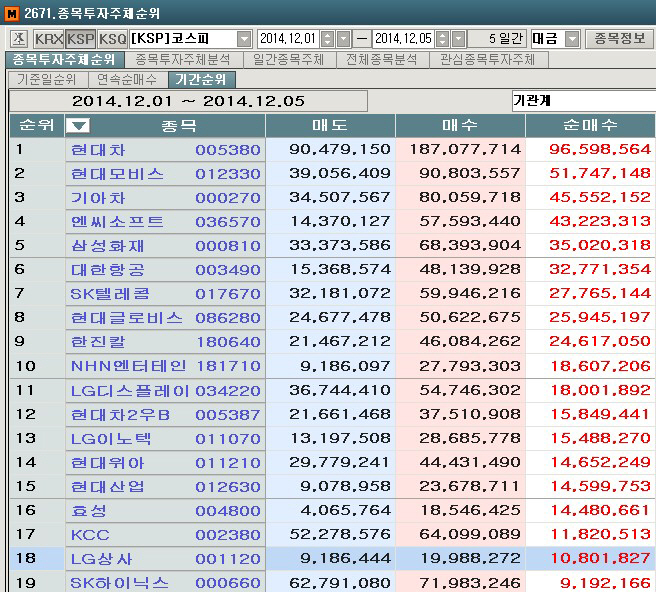This screenshot has width=656, height=592.
Task: Sort by the 순매수 column header
Action: (590, 125)
